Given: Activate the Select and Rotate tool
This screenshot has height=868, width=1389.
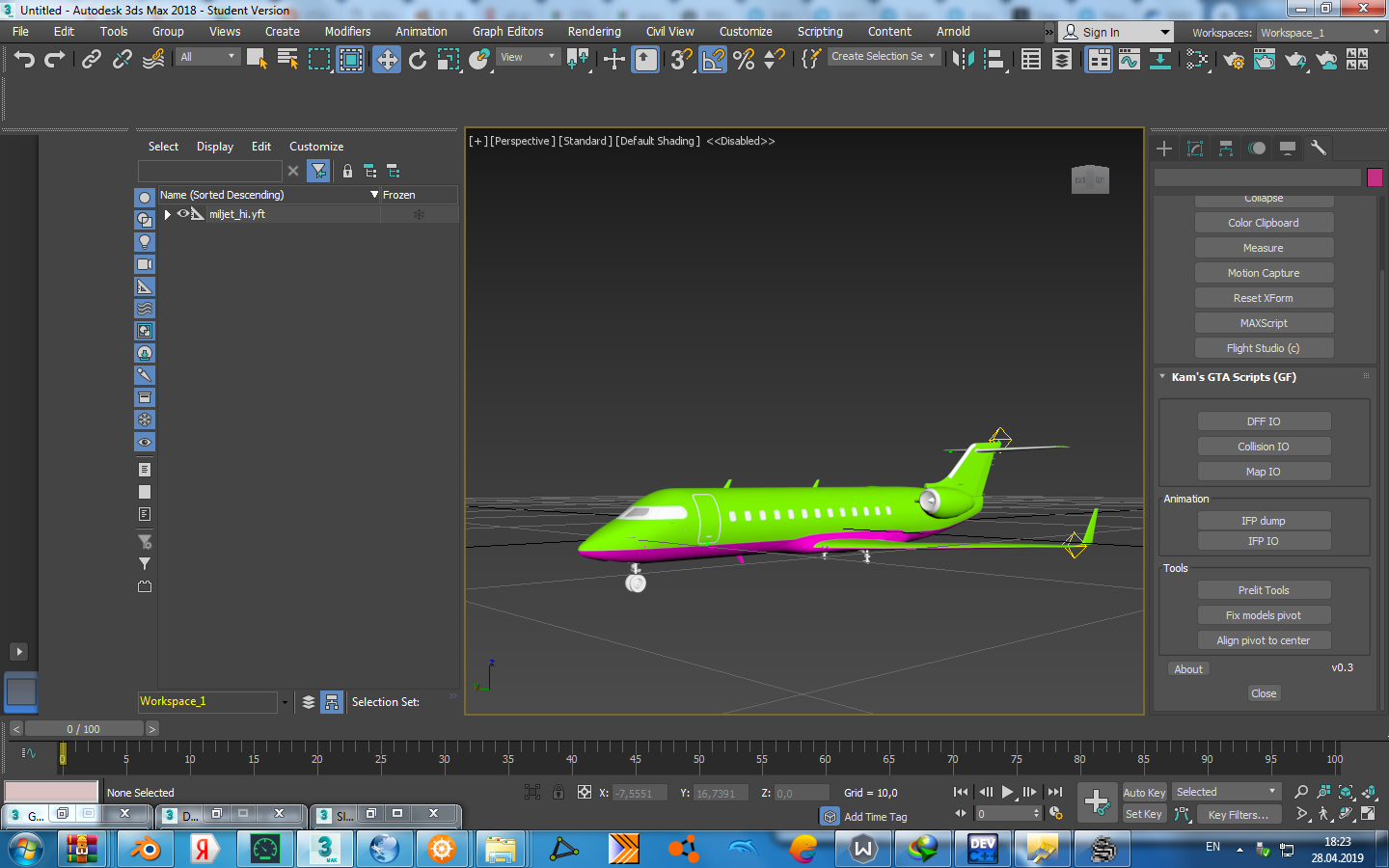Looking at the screenshot, I should coord(418,60).
